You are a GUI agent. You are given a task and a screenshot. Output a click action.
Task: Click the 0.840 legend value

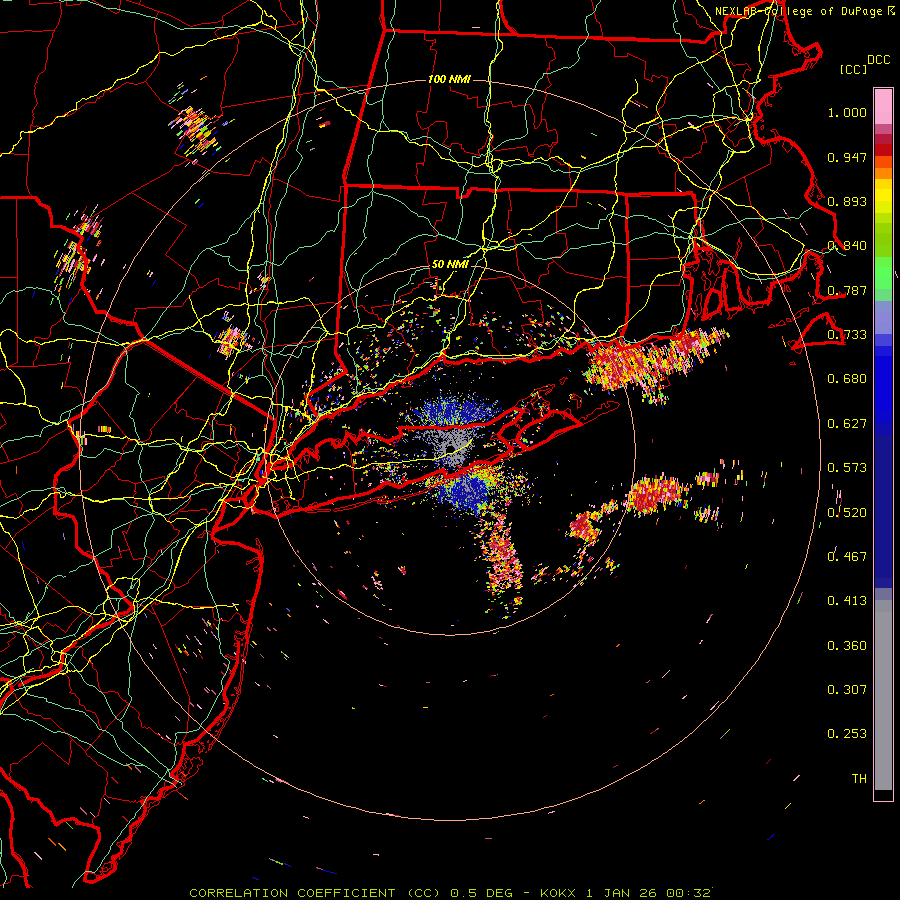847,246
